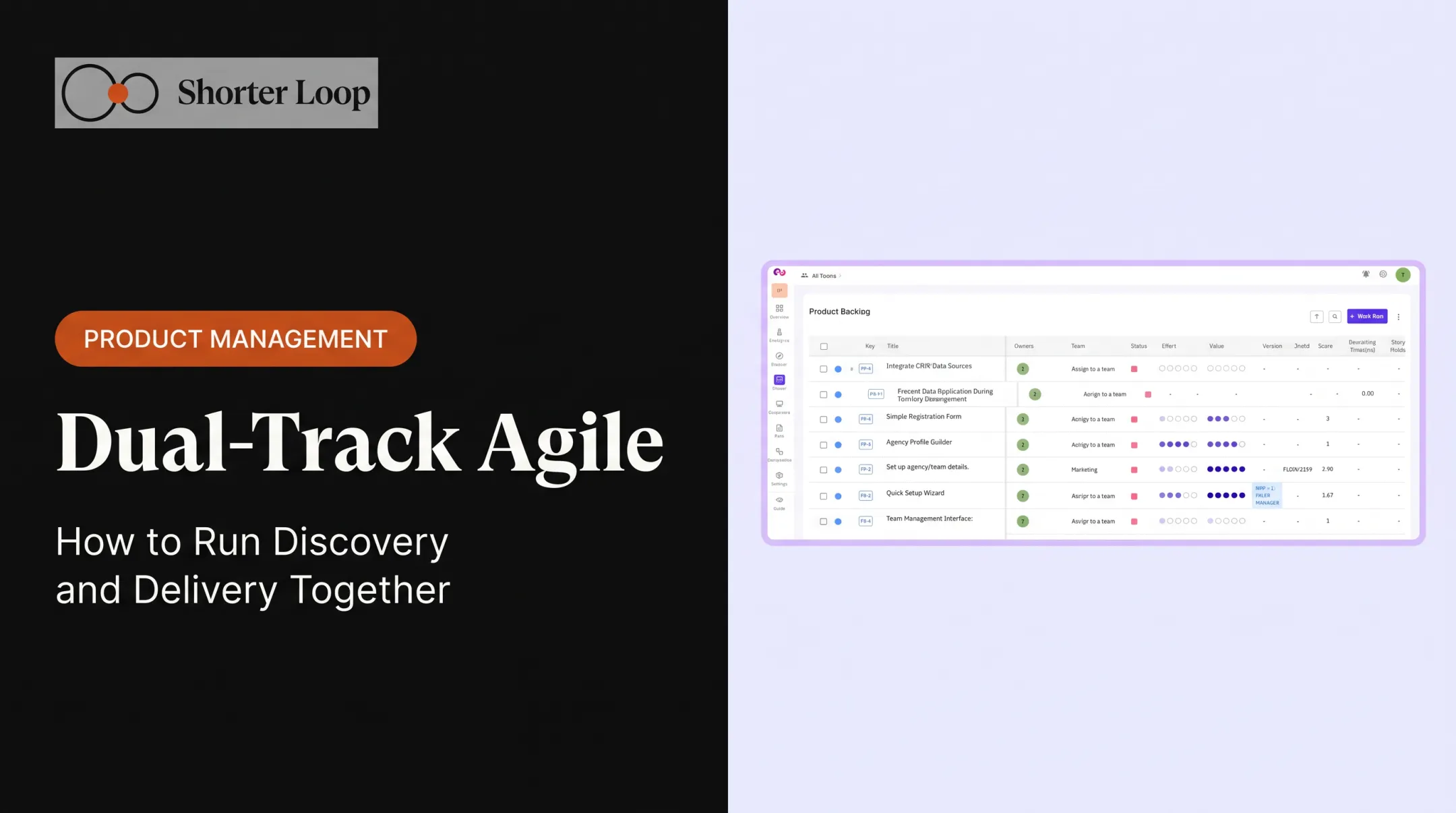This screenshot has width=1456, height=813.
Task: Open notifications bell icon
Action: (1366, 274)
